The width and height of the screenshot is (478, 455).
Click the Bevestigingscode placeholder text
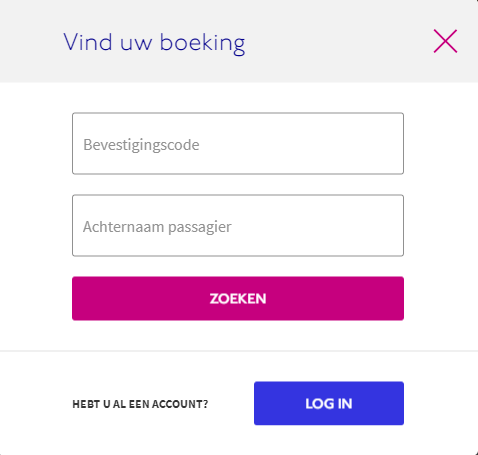pyautogui.click(x=141, y=145)
